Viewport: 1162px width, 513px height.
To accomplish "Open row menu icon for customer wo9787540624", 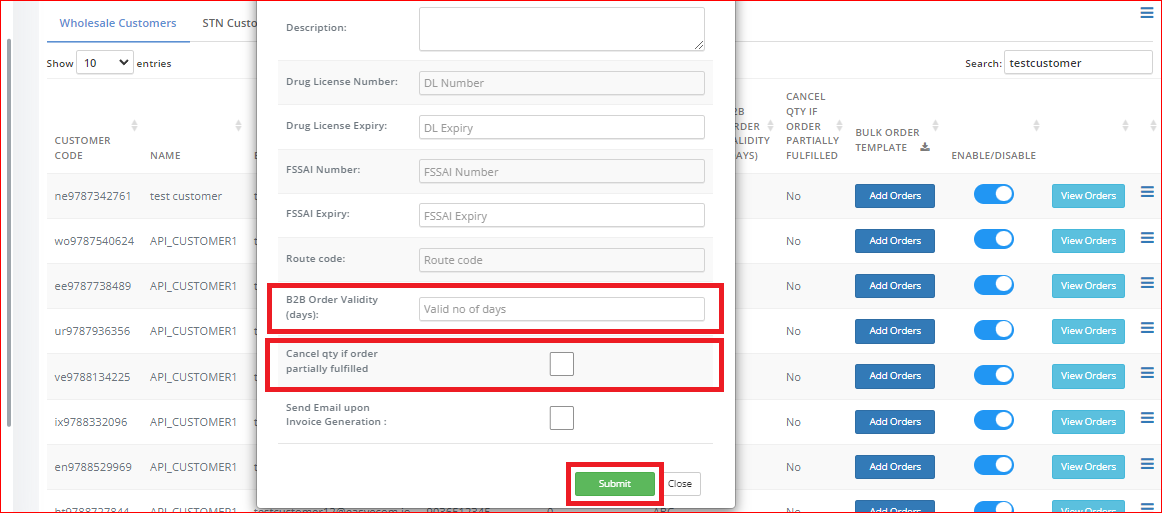I will coord(1147,238).
